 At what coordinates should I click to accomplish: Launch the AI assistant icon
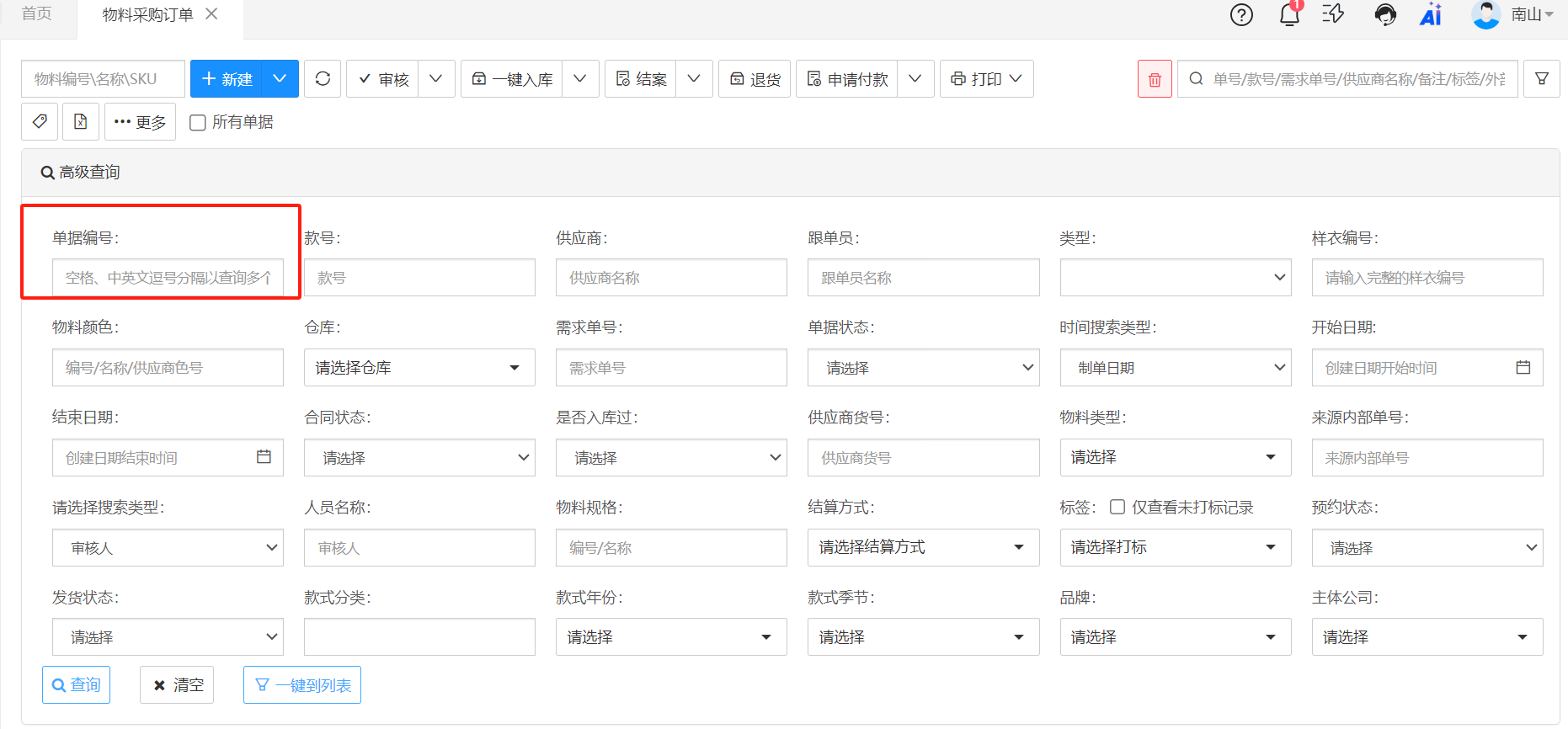pyautogui.click(x=1431, y=14)
